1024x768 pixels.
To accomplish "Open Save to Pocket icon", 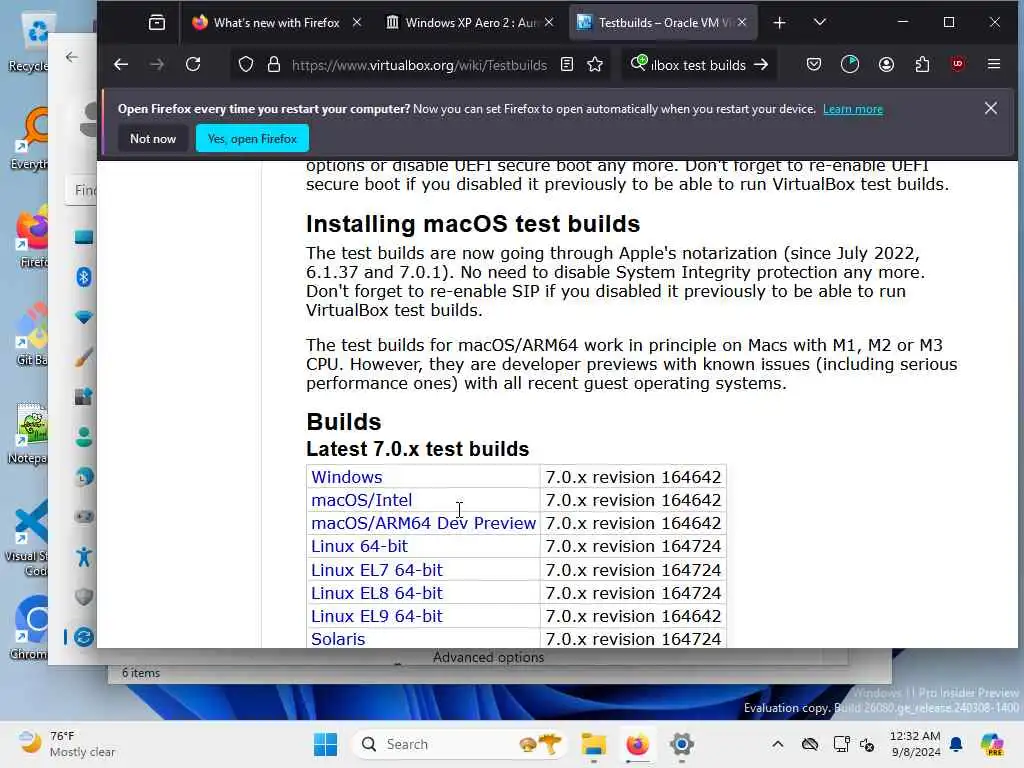I will point(814,65).
